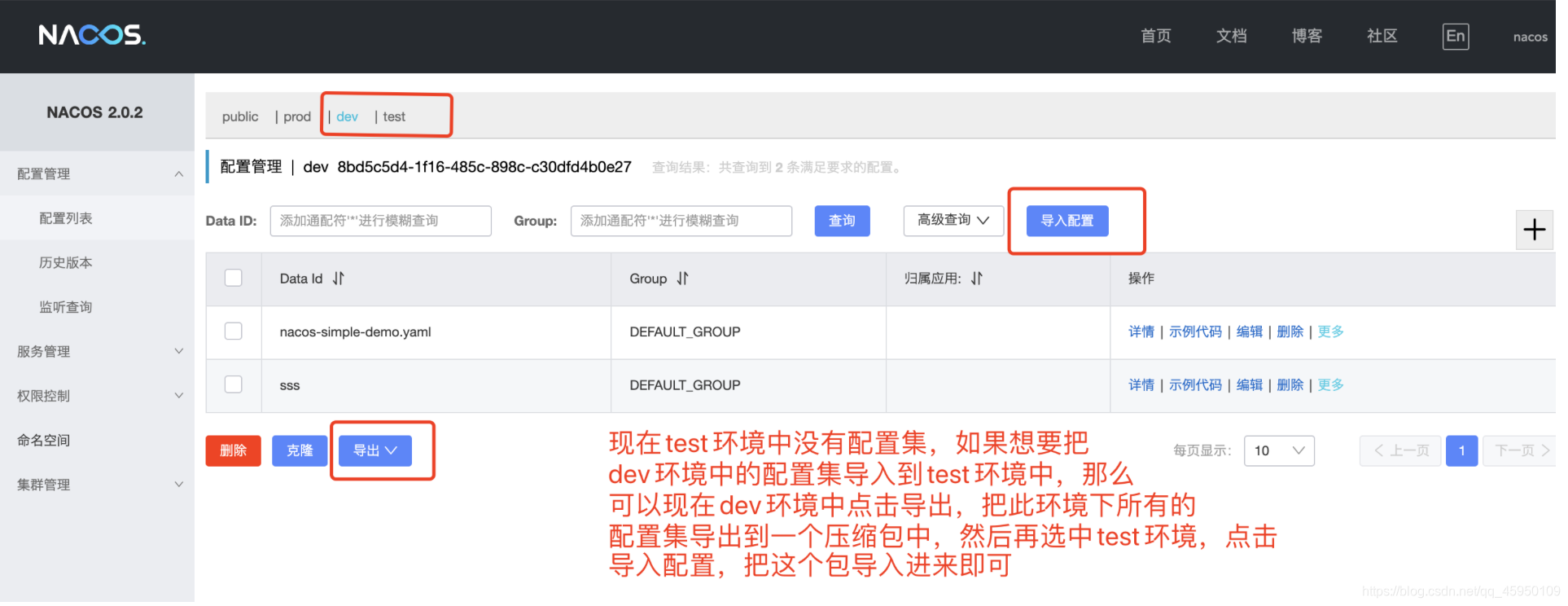Switch language with the En icon

pyautogui.click(x=1456, y=36)
